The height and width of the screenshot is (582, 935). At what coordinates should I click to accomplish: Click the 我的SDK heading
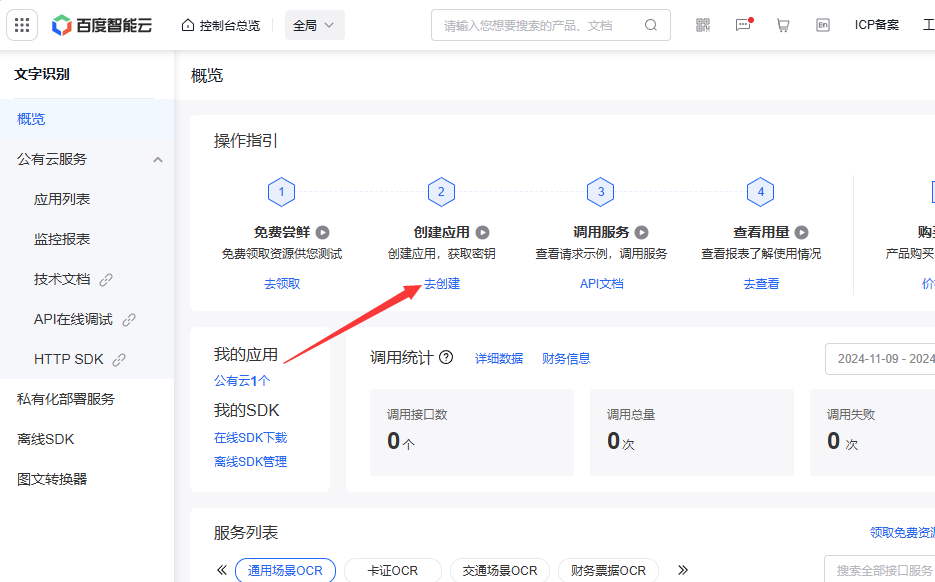click(246, 410)
